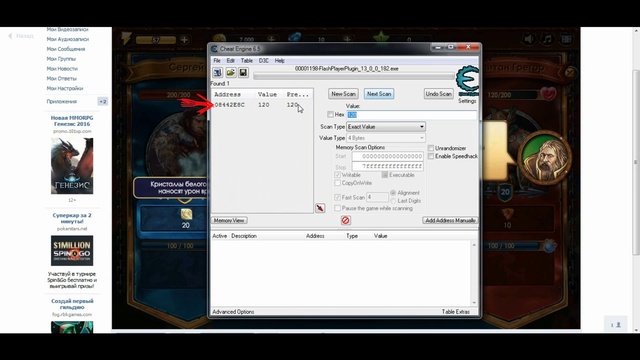Enable the Unrandomizer checkbox

point(431,148)
